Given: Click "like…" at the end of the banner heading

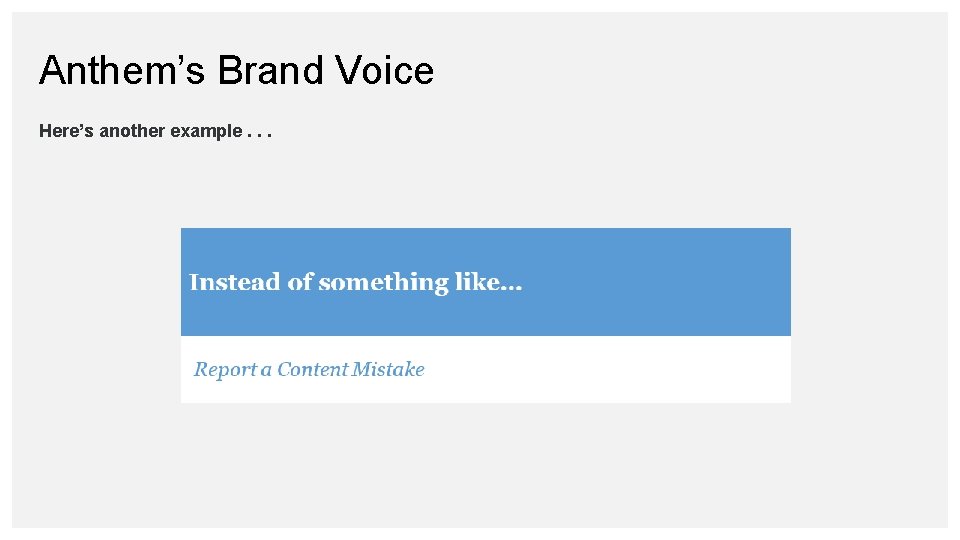Looking at the screenshot, I should [488, 283].
